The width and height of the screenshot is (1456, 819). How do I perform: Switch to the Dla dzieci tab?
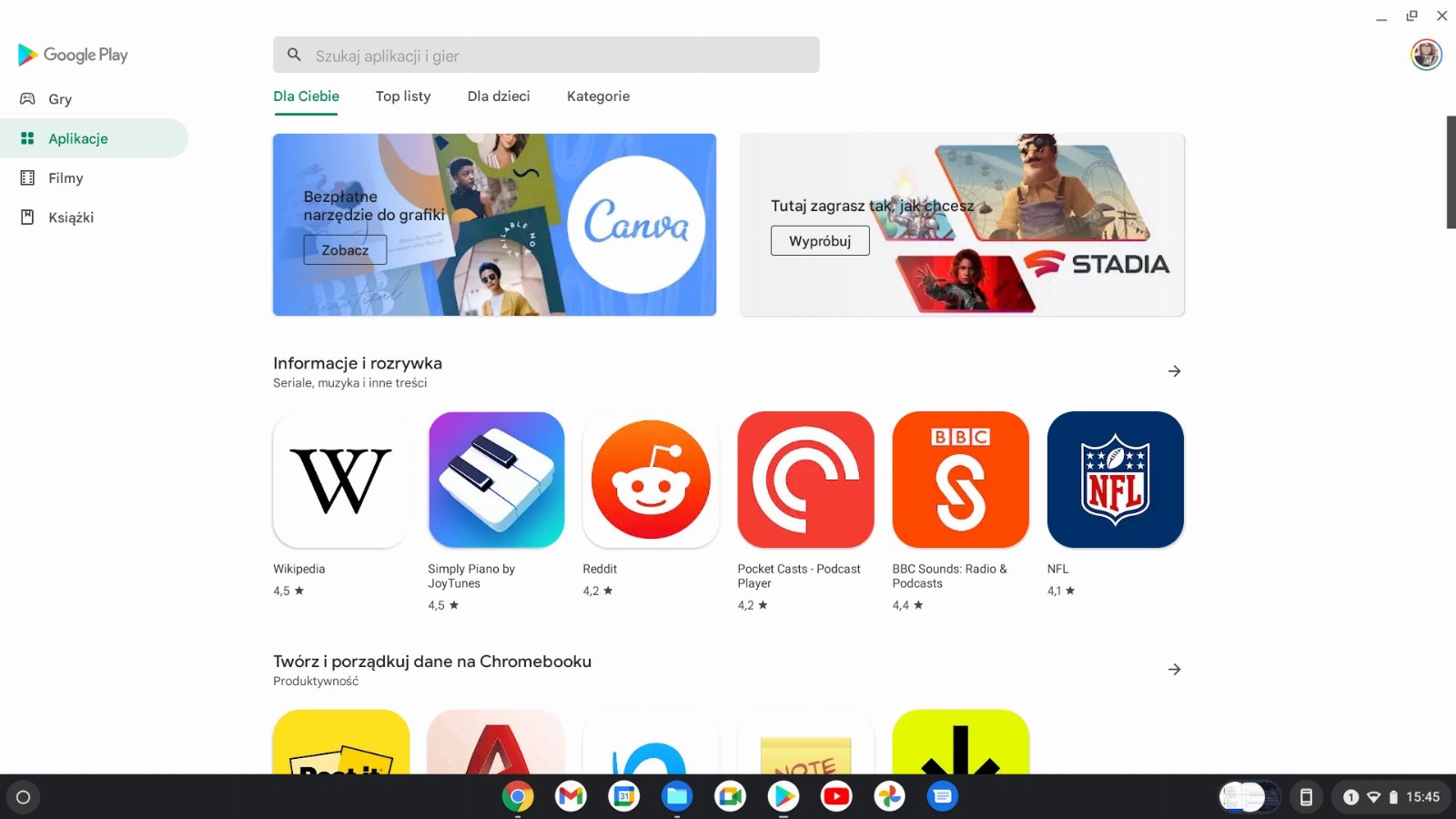coord(499,96)
